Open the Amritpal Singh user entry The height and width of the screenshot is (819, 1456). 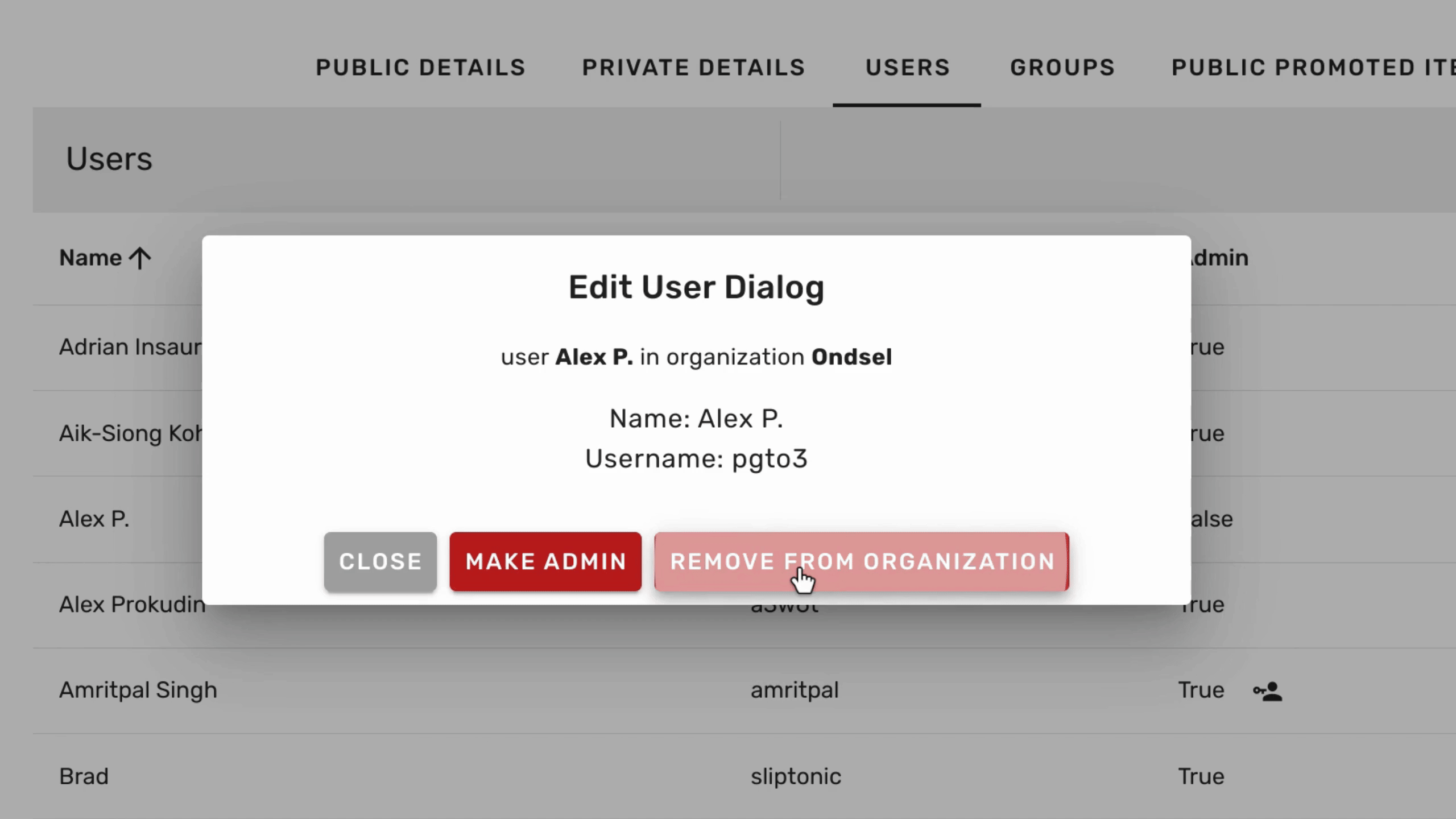point(138,690)
